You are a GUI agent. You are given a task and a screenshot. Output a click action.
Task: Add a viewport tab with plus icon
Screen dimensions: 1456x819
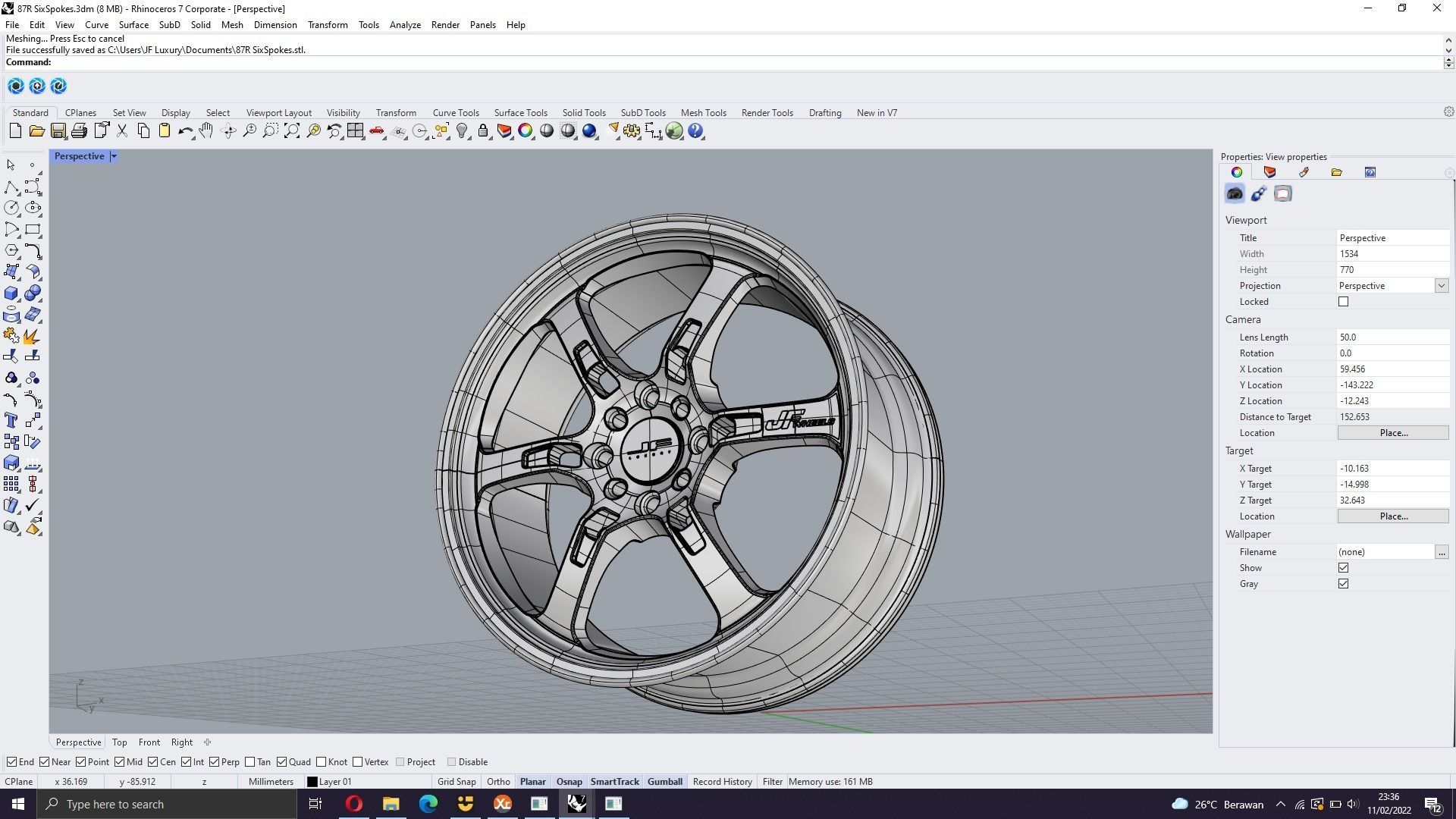click(207, 742)
